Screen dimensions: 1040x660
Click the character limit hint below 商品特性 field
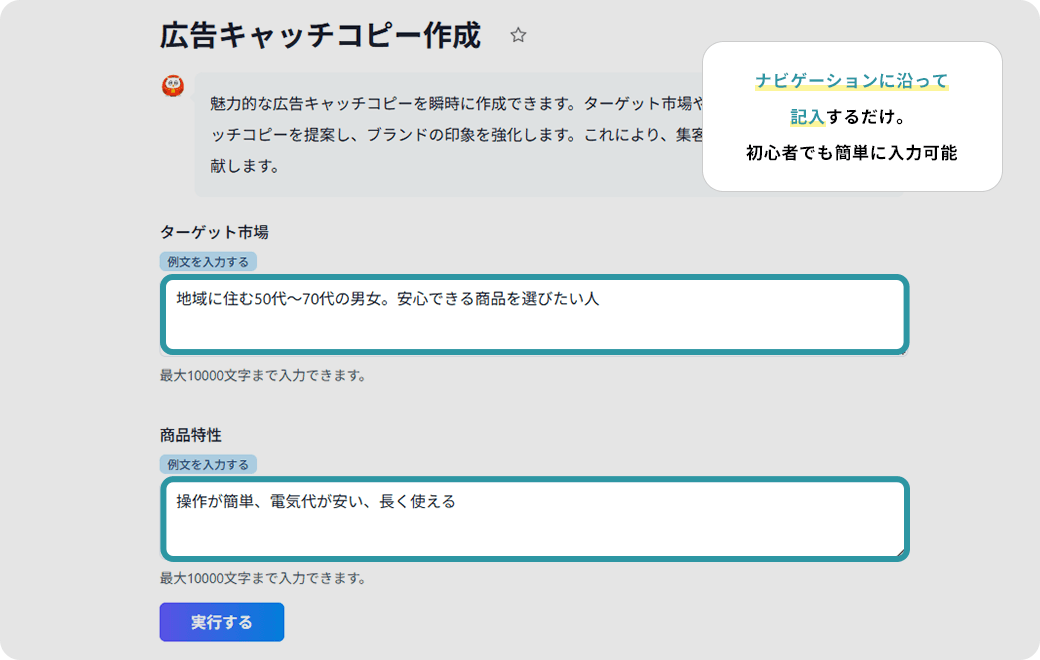[263, 578]
